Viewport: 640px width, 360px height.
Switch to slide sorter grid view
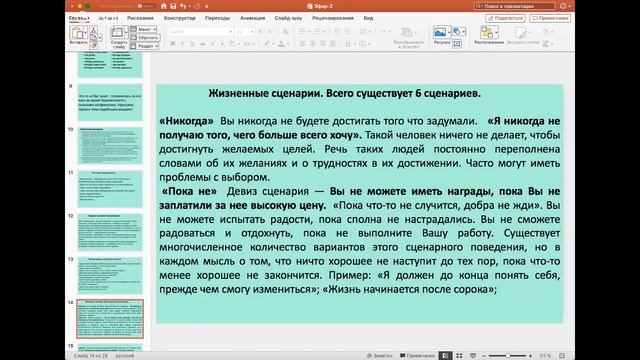pos(459,356)
